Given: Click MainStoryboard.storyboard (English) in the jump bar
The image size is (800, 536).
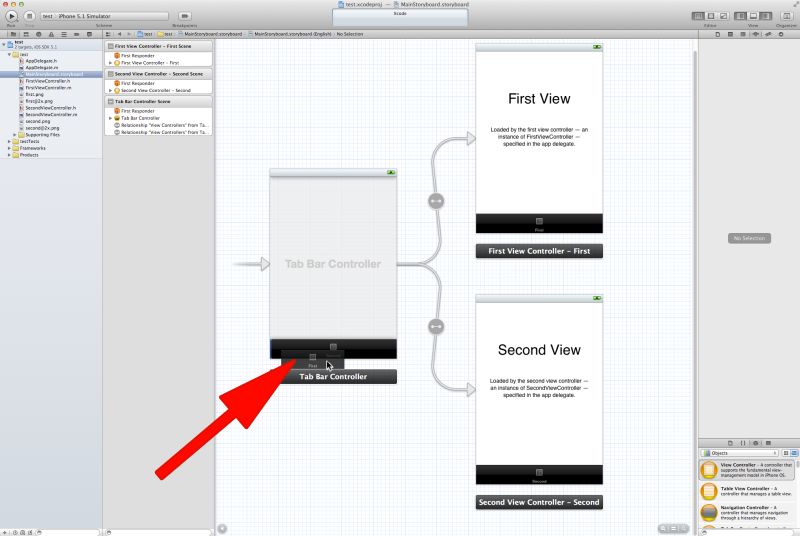Looking at the screenshot, I should 289,34.
